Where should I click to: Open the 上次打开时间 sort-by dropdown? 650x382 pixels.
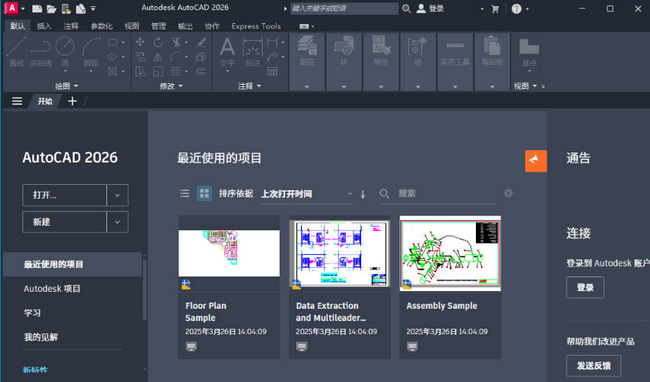(x=307, y=194)
